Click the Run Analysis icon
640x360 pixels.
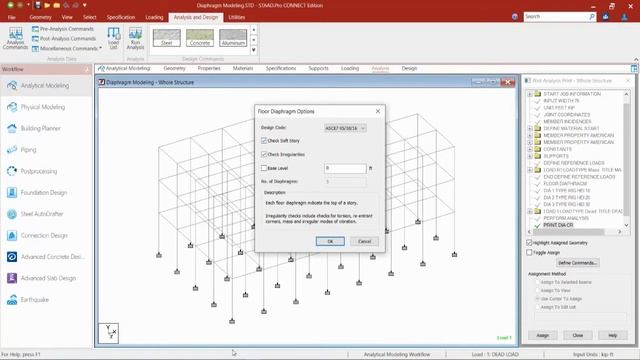pos(135,38)
